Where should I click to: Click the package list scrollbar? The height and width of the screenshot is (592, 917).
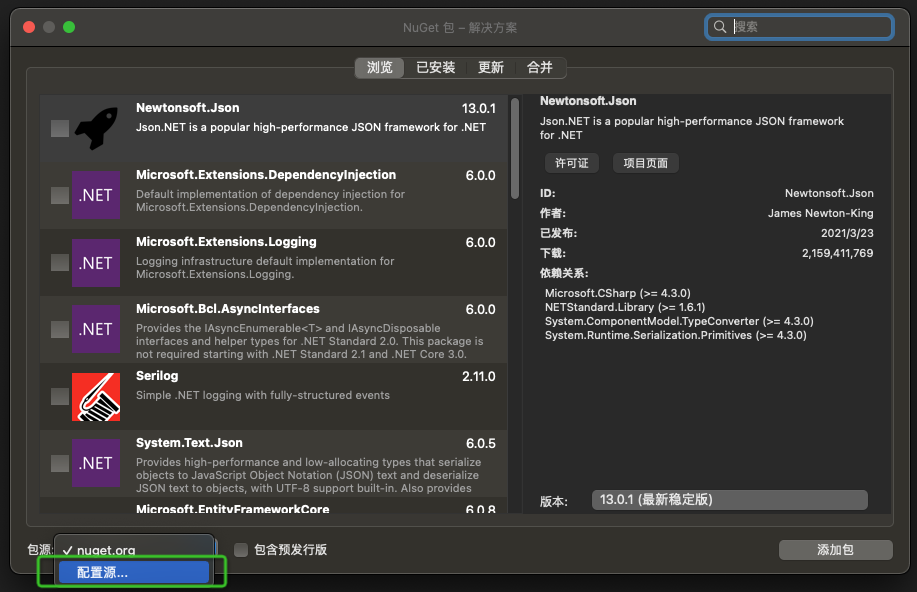pos(515,149)
